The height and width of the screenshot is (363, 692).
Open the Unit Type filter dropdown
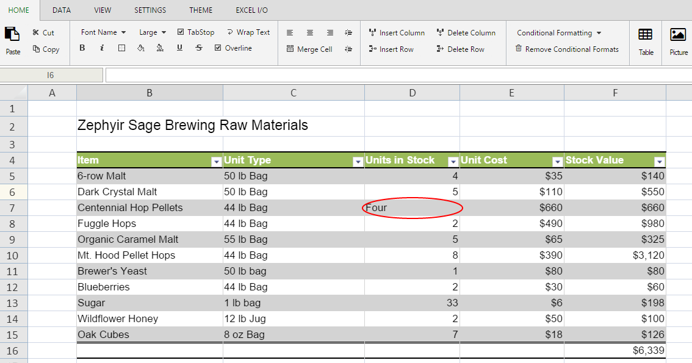pyautogui.click(x=358, y=162)
